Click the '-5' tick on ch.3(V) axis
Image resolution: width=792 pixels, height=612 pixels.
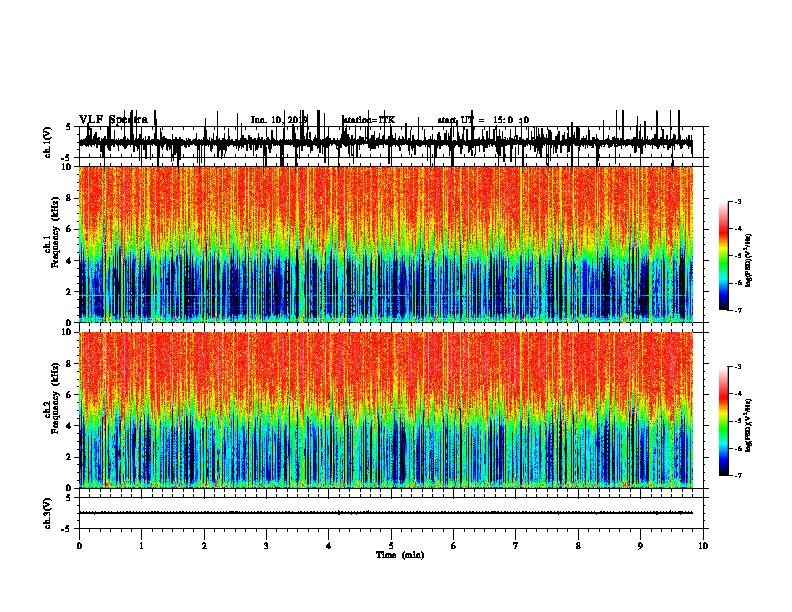point(67,529)
